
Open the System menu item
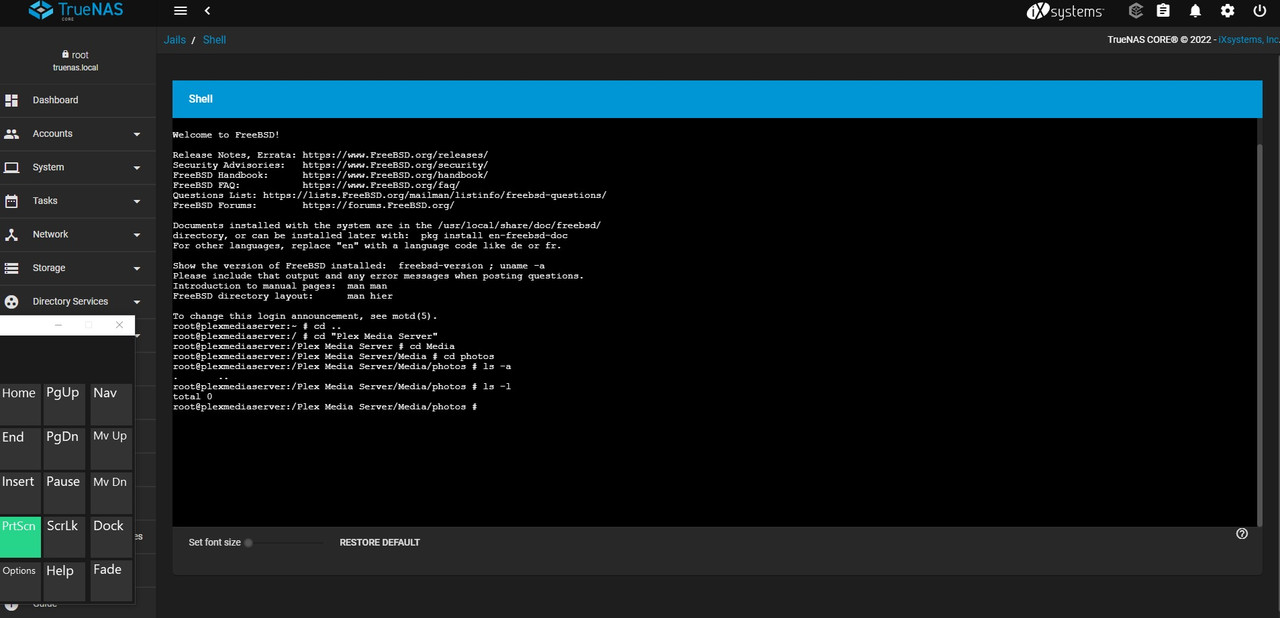tap(78, 167)
